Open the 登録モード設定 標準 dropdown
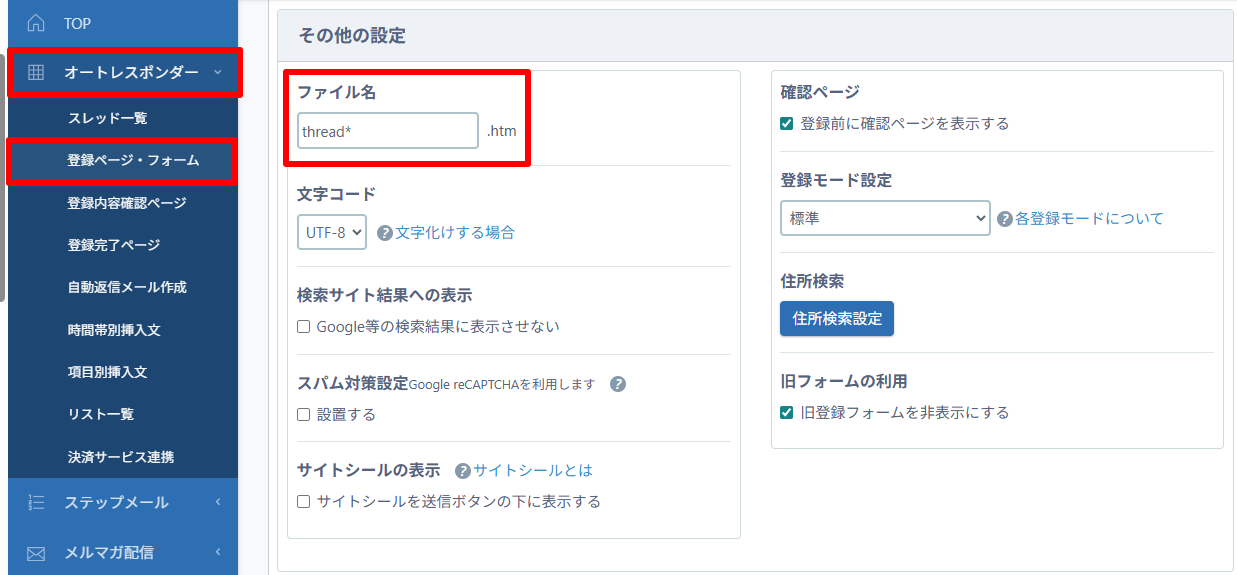 tap(884, 219)
